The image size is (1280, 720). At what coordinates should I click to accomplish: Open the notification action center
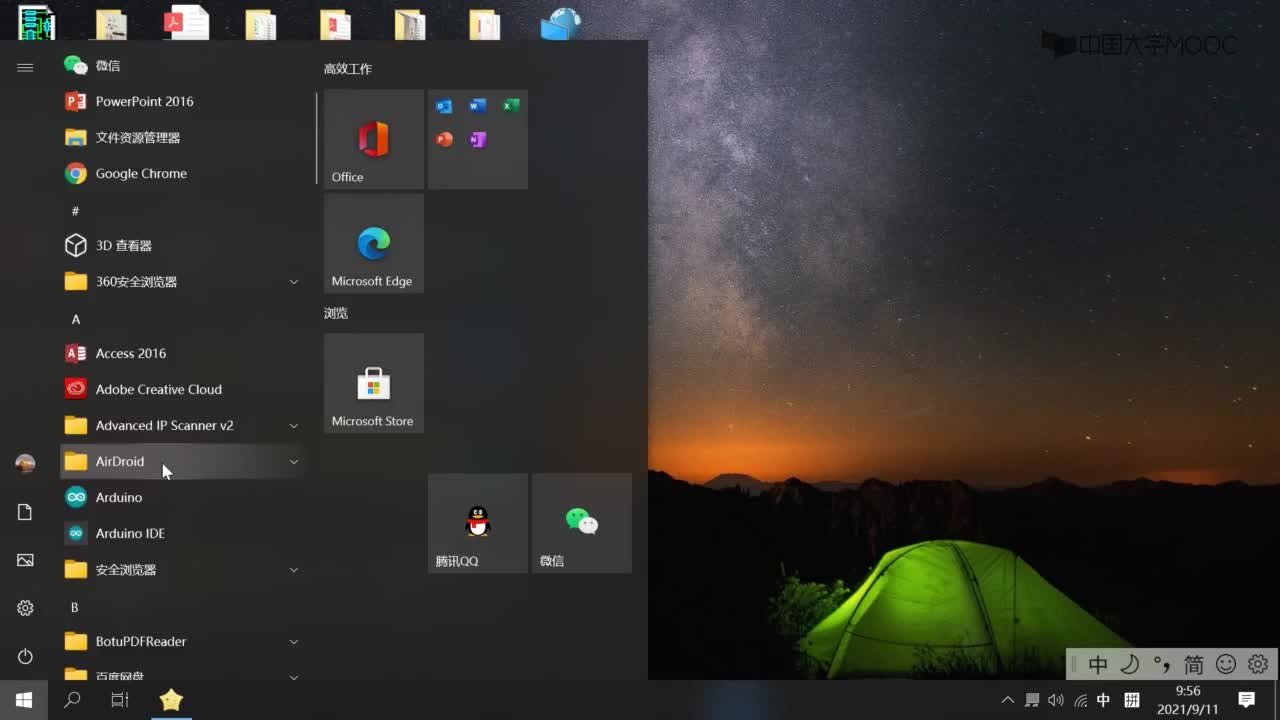(1246, 700)
